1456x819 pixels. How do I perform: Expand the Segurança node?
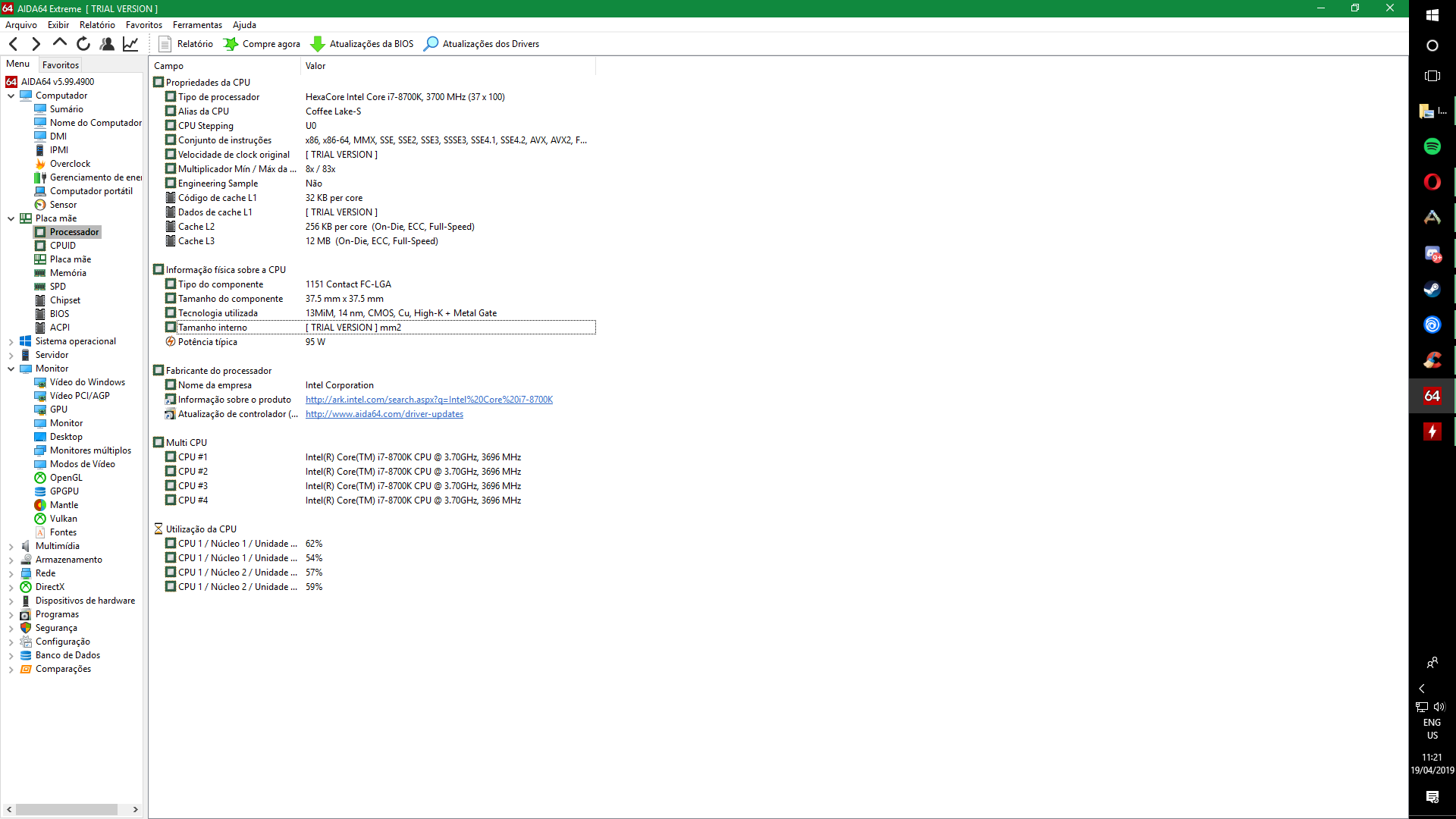coord(11,629)
